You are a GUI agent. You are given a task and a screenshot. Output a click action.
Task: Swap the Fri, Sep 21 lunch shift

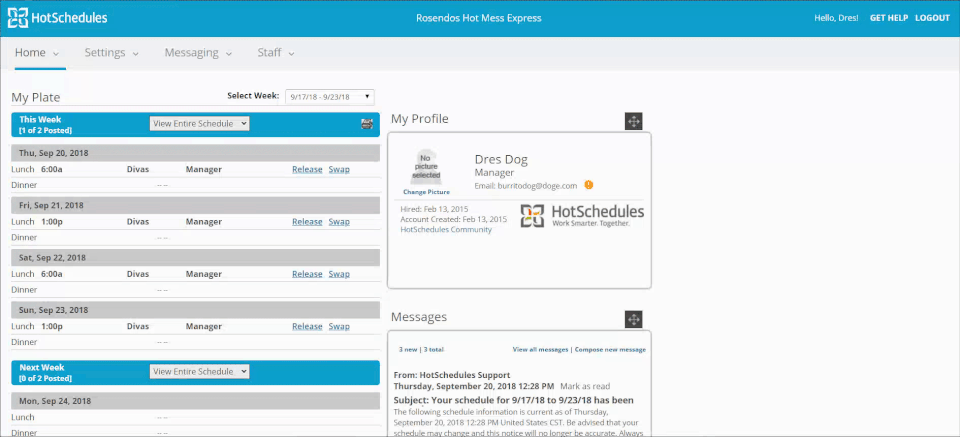click(x=339, y=222)
